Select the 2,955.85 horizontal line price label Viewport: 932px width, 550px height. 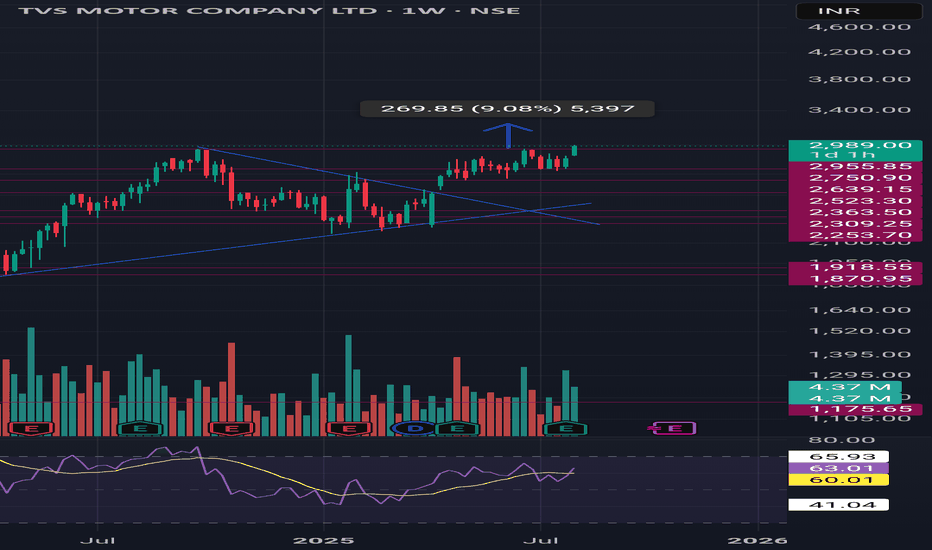point(855,166)
